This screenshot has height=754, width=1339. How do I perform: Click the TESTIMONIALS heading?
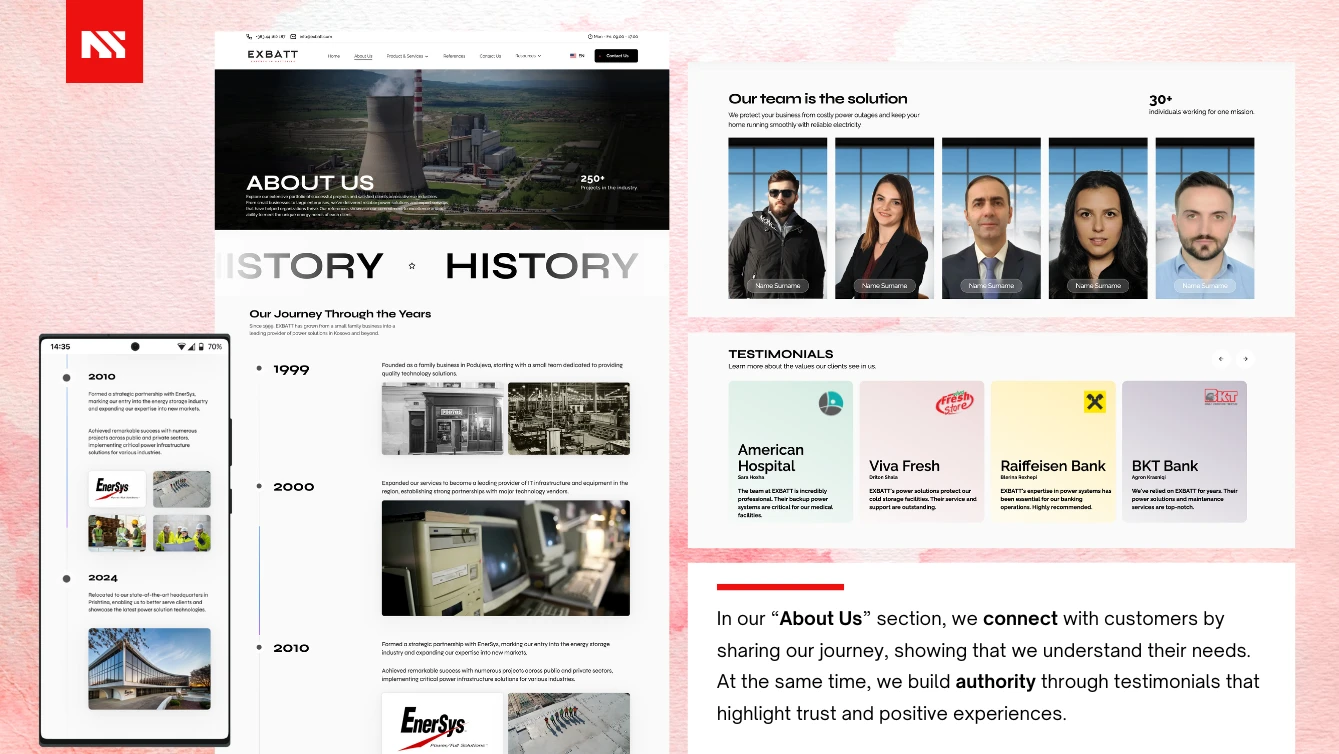tap(781, 354)
